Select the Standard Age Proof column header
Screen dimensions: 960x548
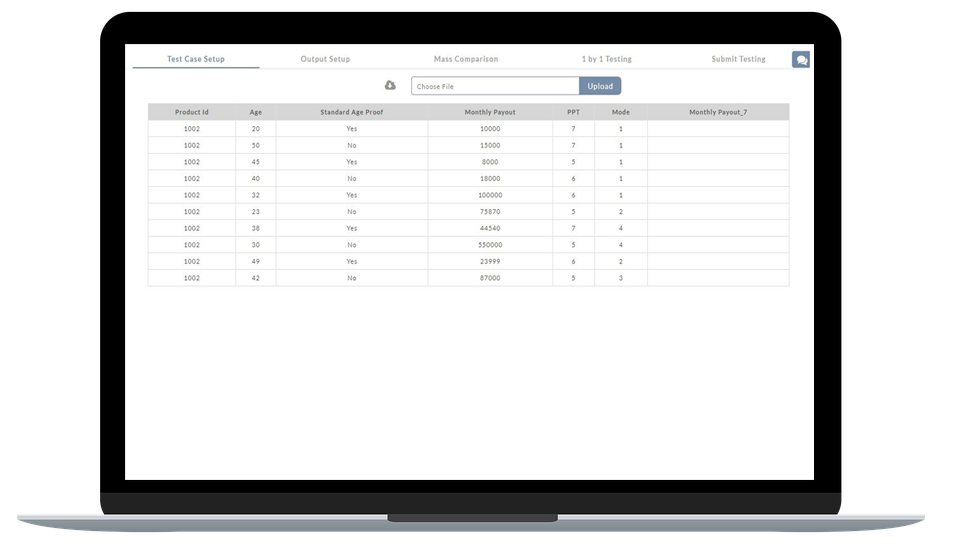pos(351,112)
